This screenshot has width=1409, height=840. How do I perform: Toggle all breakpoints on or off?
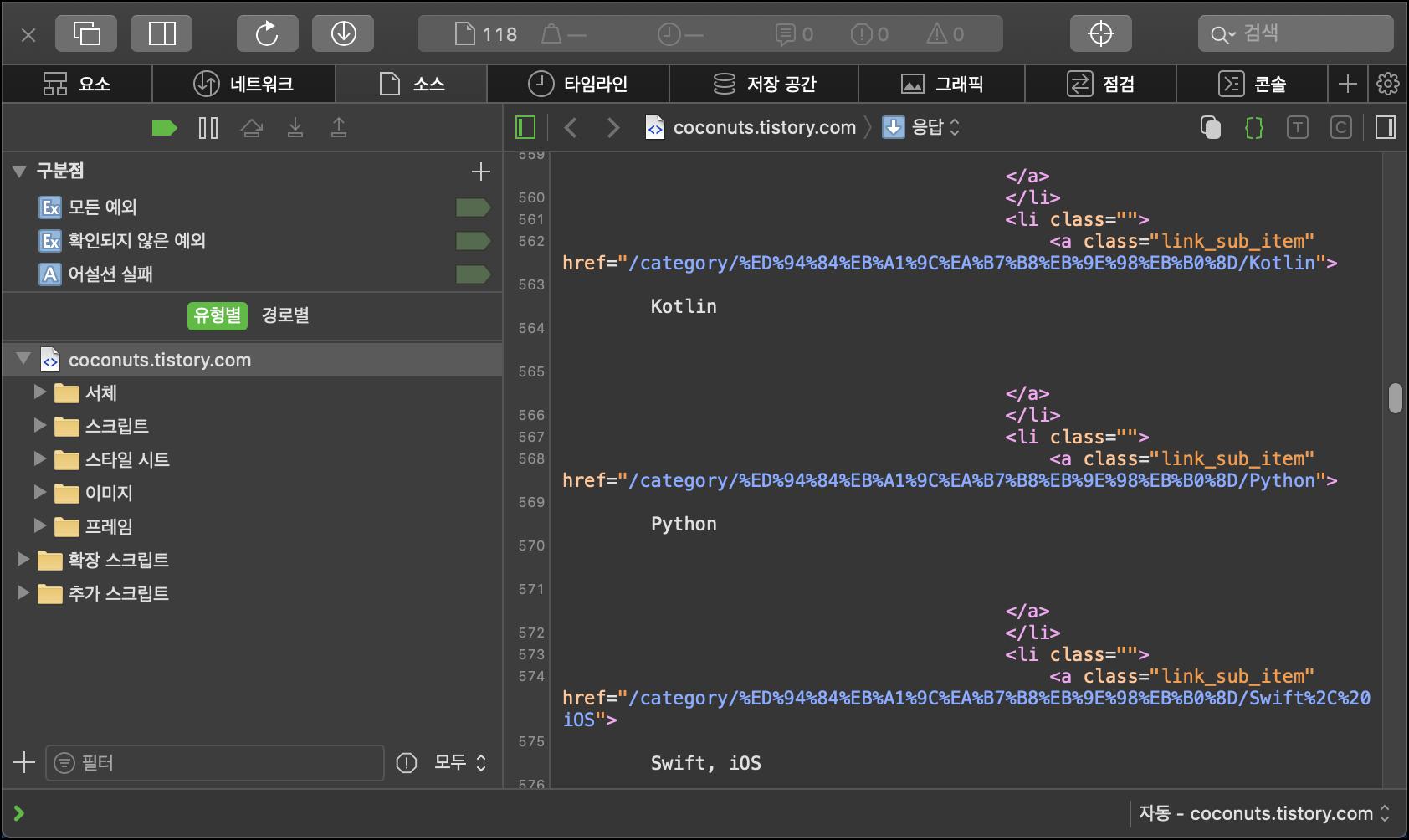tap(164, 128)
